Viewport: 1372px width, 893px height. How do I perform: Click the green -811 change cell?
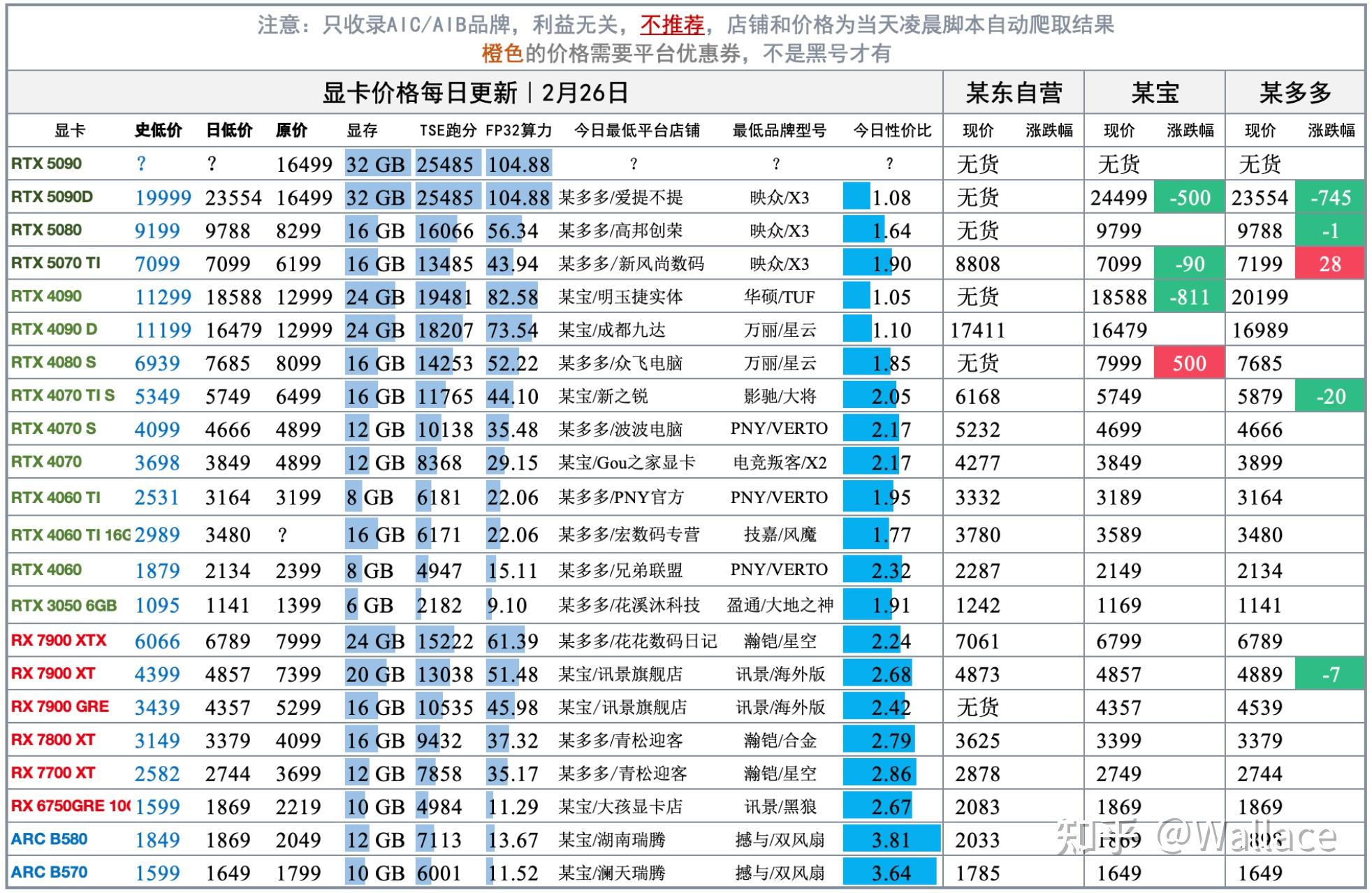1189,297
